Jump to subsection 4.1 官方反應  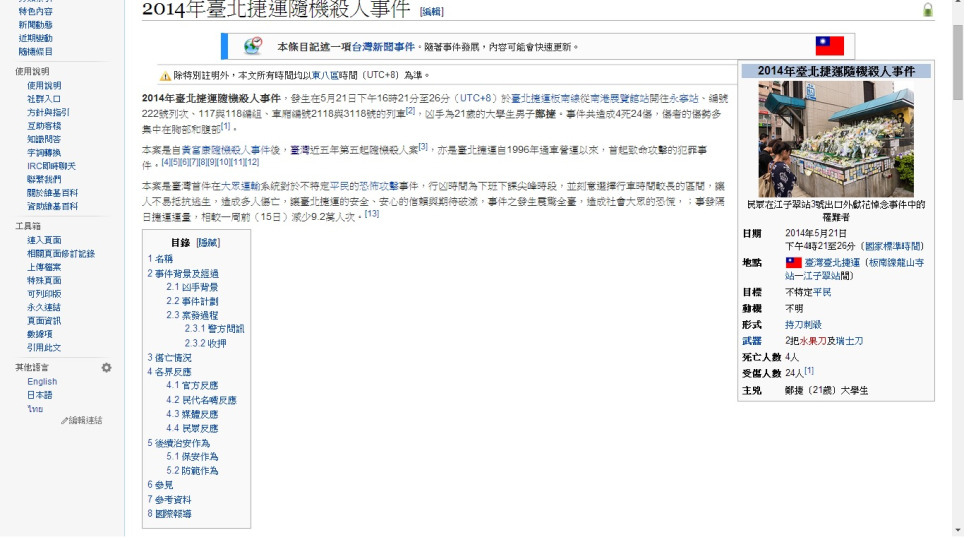coord(192,386)
